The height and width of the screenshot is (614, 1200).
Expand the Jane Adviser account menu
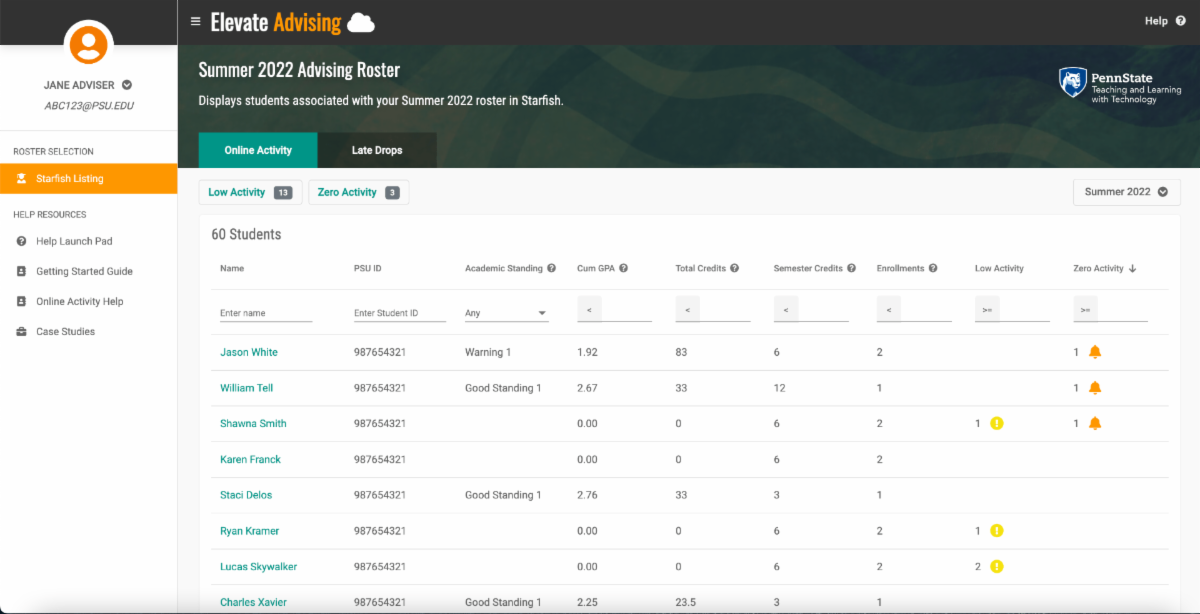coord(127,85)
